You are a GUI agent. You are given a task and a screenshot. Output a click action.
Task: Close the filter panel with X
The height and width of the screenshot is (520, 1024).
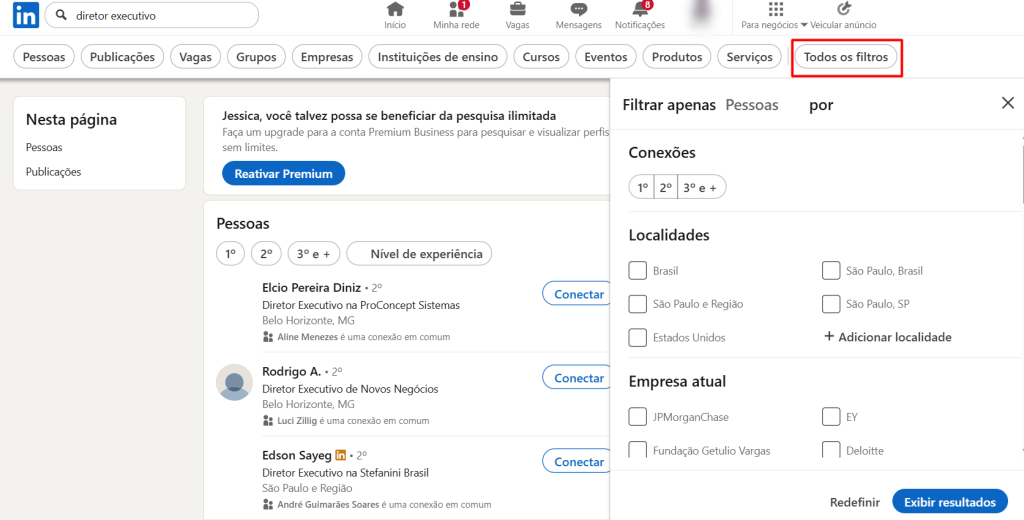1008,103
